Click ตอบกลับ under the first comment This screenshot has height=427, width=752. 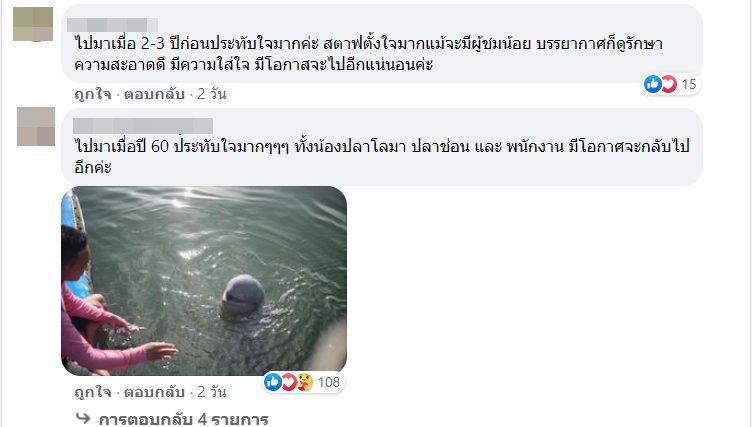pos(154,94)
